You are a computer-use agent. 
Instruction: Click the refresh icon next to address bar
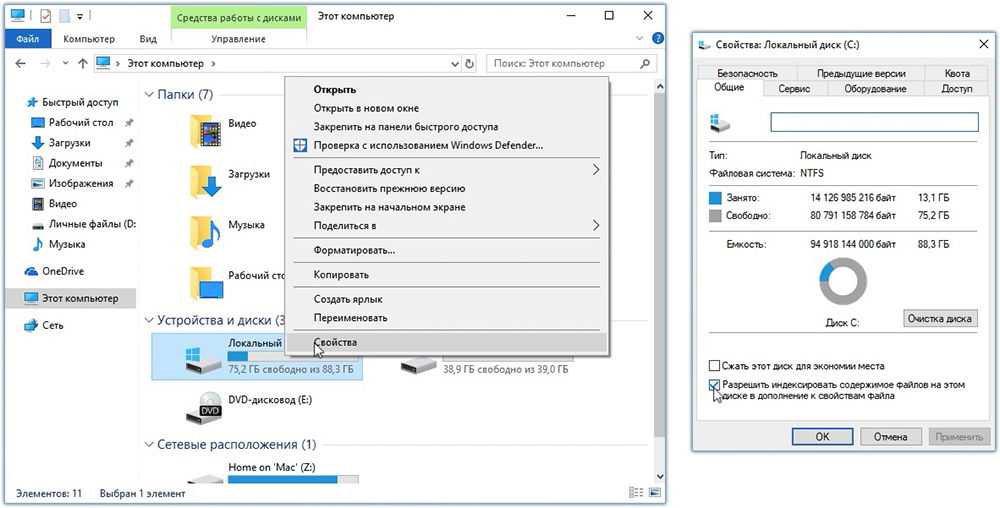coord(470,64)
